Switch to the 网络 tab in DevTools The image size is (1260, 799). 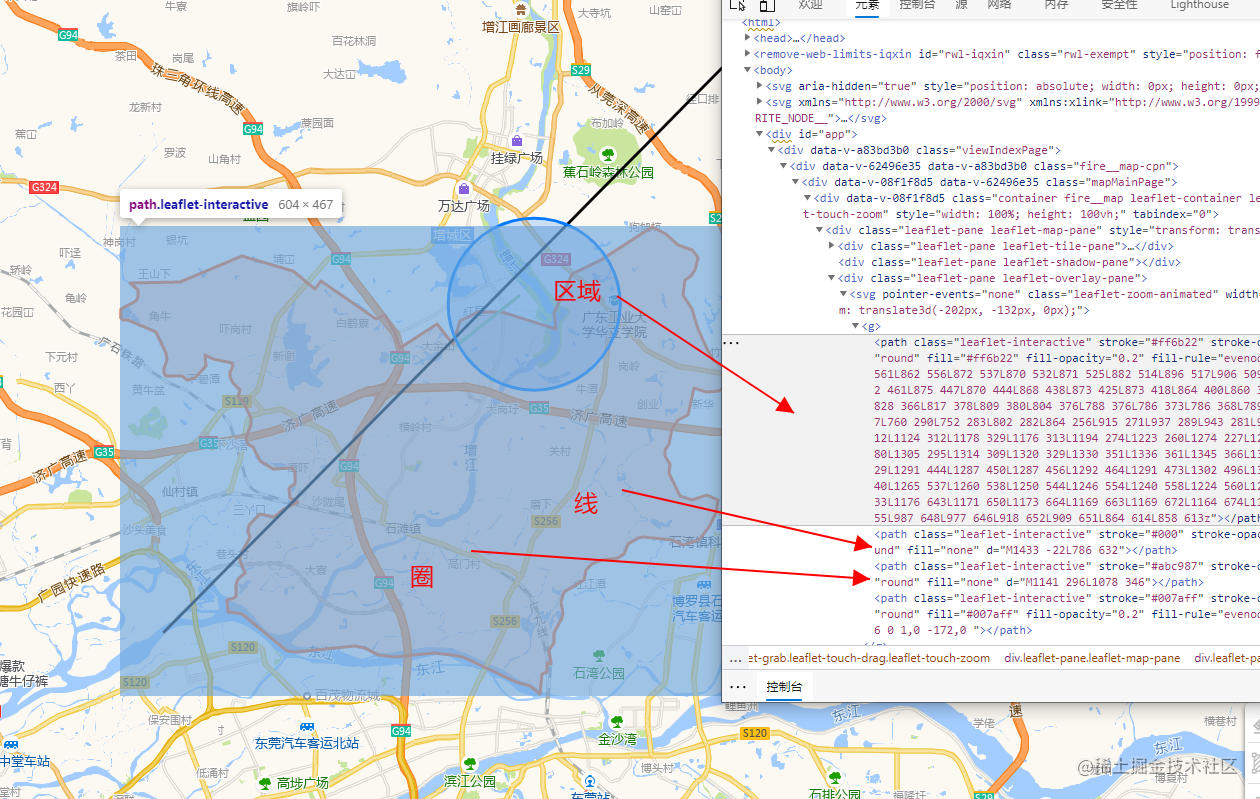[x=1000, y=6]
